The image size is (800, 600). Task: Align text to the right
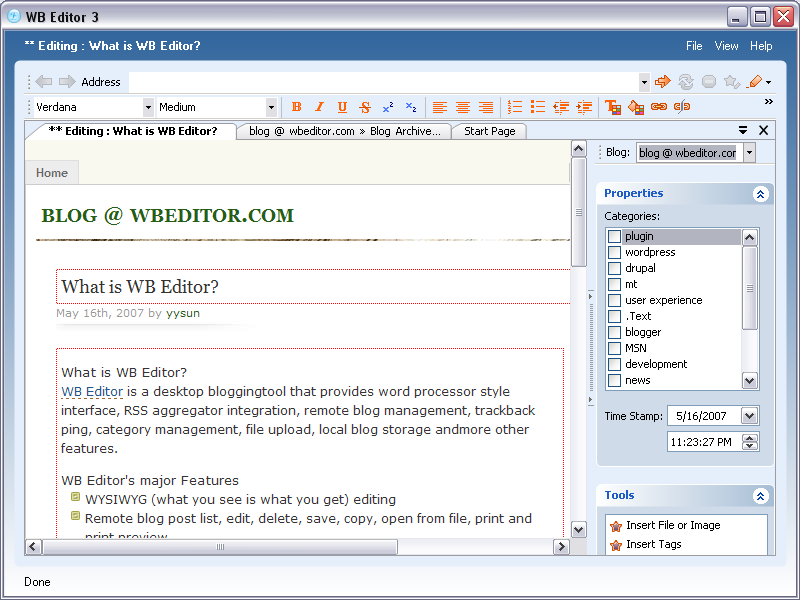486,107
